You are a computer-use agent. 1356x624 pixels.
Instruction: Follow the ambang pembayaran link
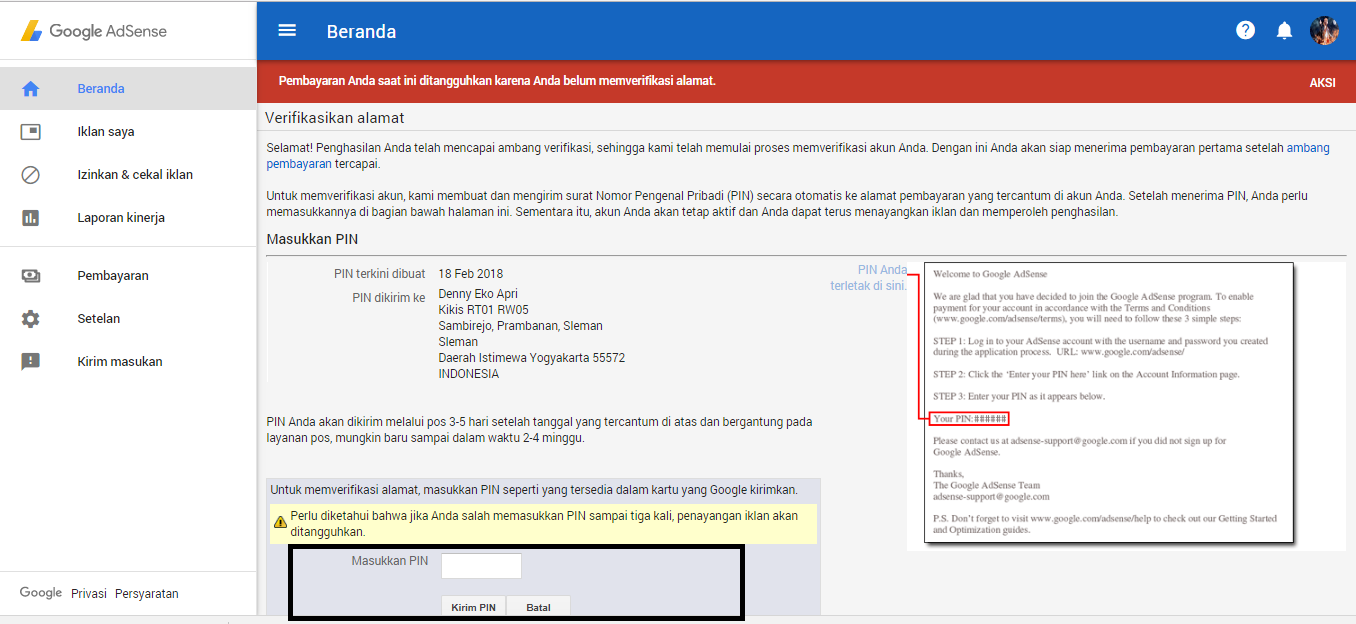click(1309, 147)
